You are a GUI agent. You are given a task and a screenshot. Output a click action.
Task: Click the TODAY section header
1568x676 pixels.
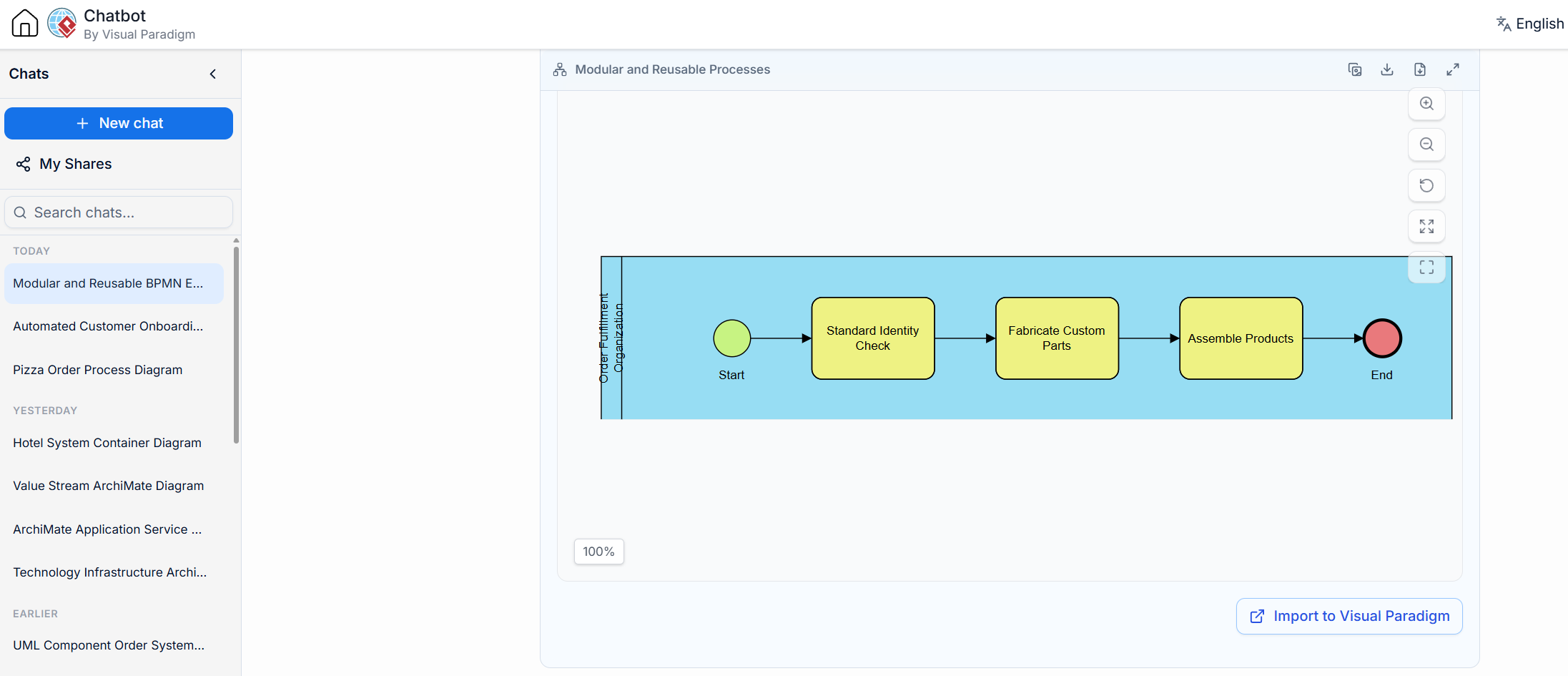click(x=31, y=251)
